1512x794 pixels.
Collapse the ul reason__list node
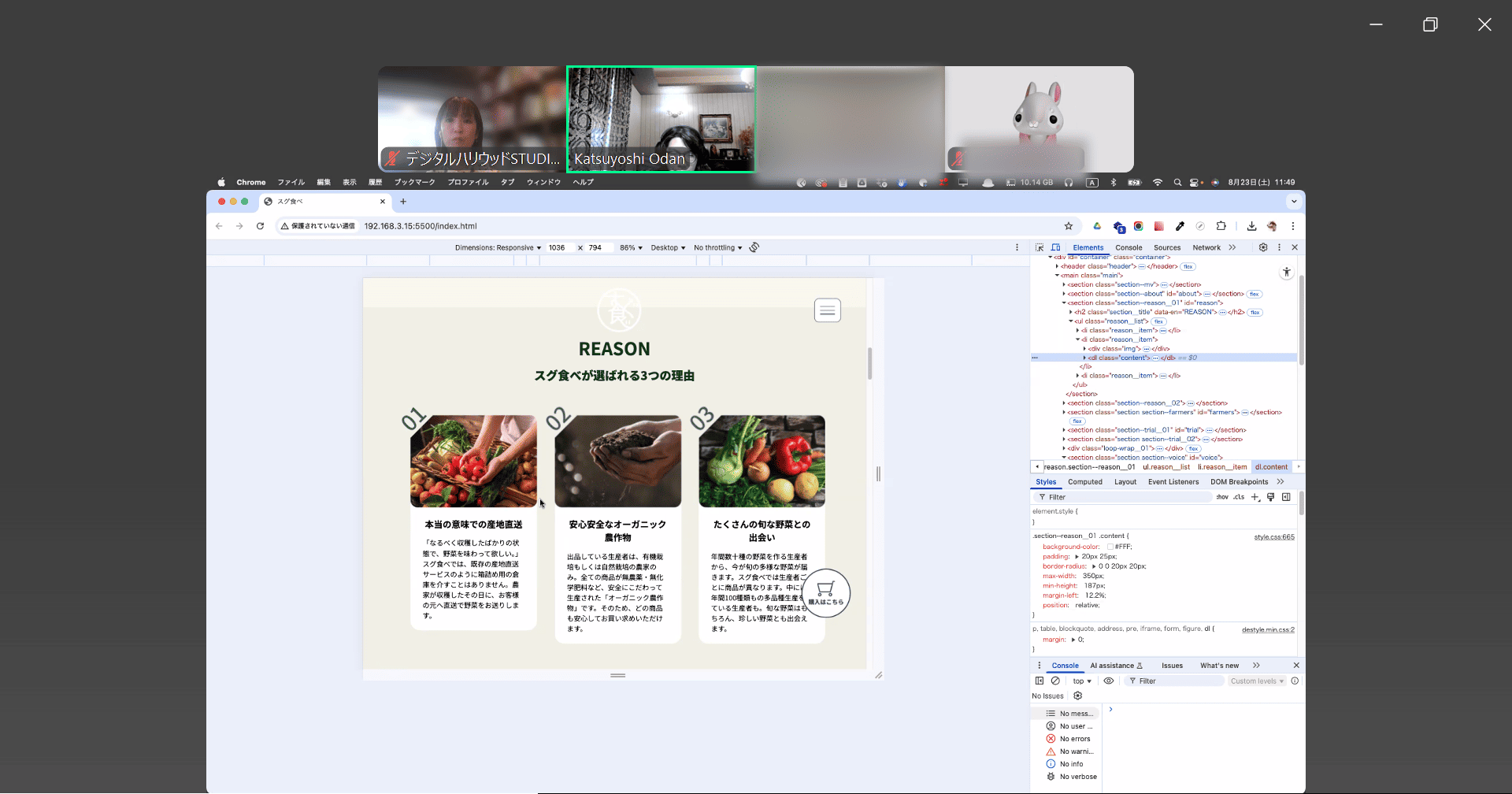coord(1071,321)
